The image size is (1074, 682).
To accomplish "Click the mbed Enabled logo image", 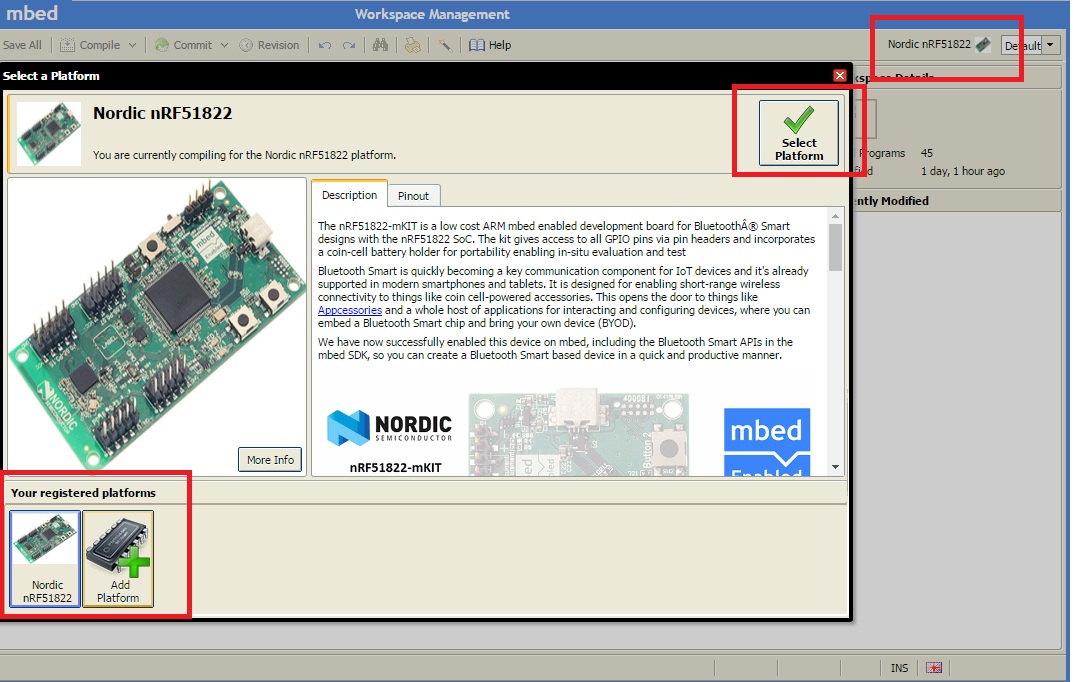I will coord(766,441).
